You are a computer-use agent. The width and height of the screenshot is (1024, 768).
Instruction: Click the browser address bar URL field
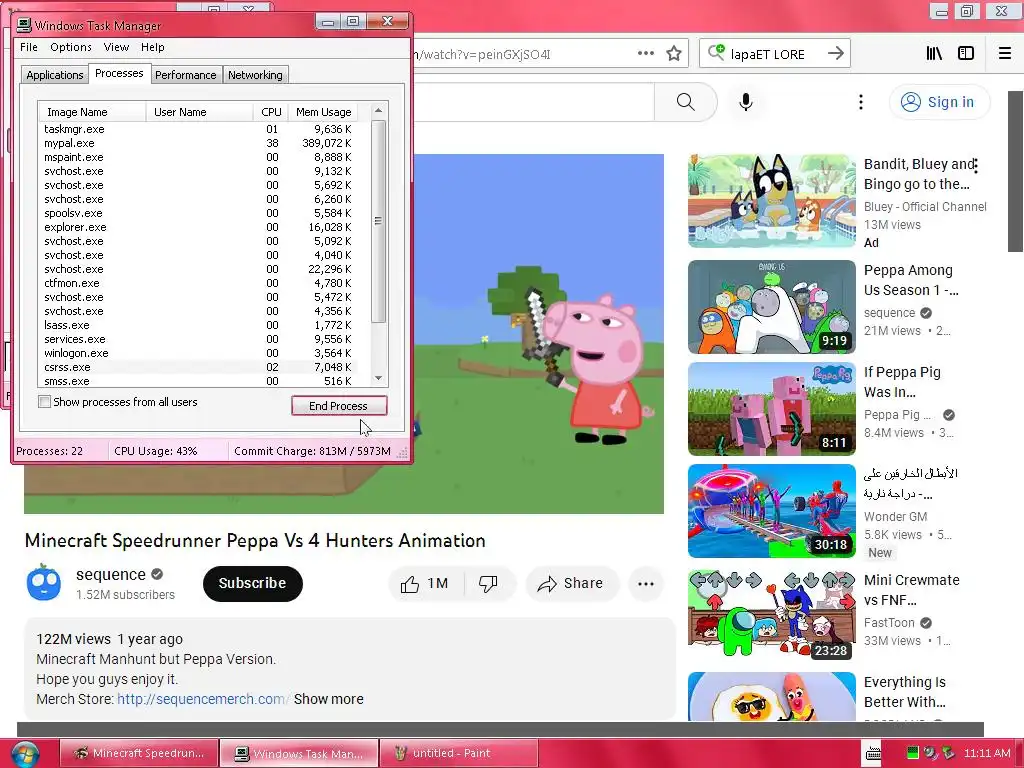[522, 54]
